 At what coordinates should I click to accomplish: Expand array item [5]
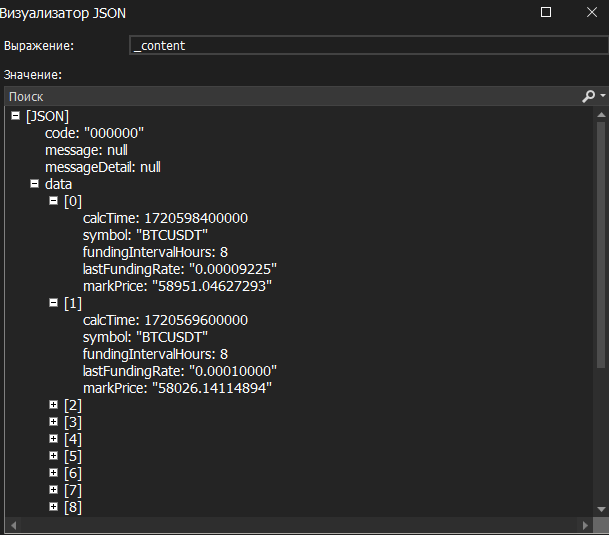pyautogui.click(x=54, y=456)
